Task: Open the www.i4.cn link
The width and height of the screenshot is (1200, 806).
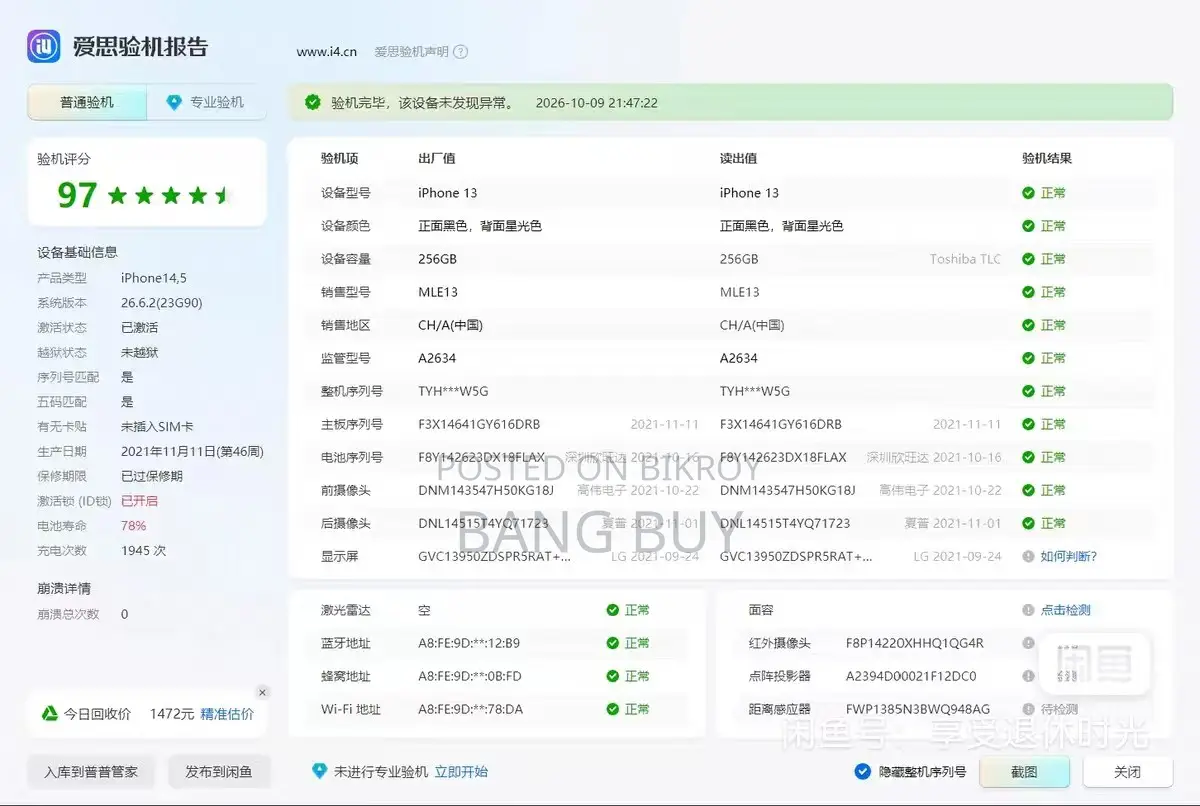Action: click(327, 52)
